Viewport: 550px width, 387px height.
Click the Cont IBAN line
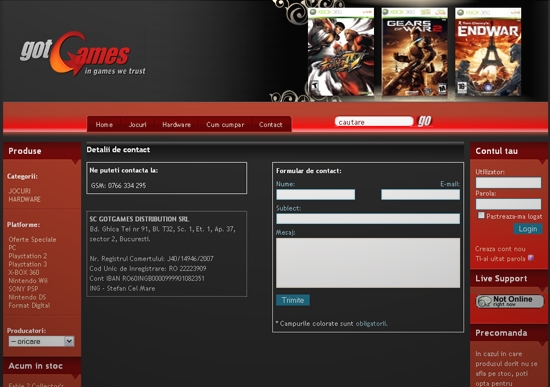(x=147, y=278)
